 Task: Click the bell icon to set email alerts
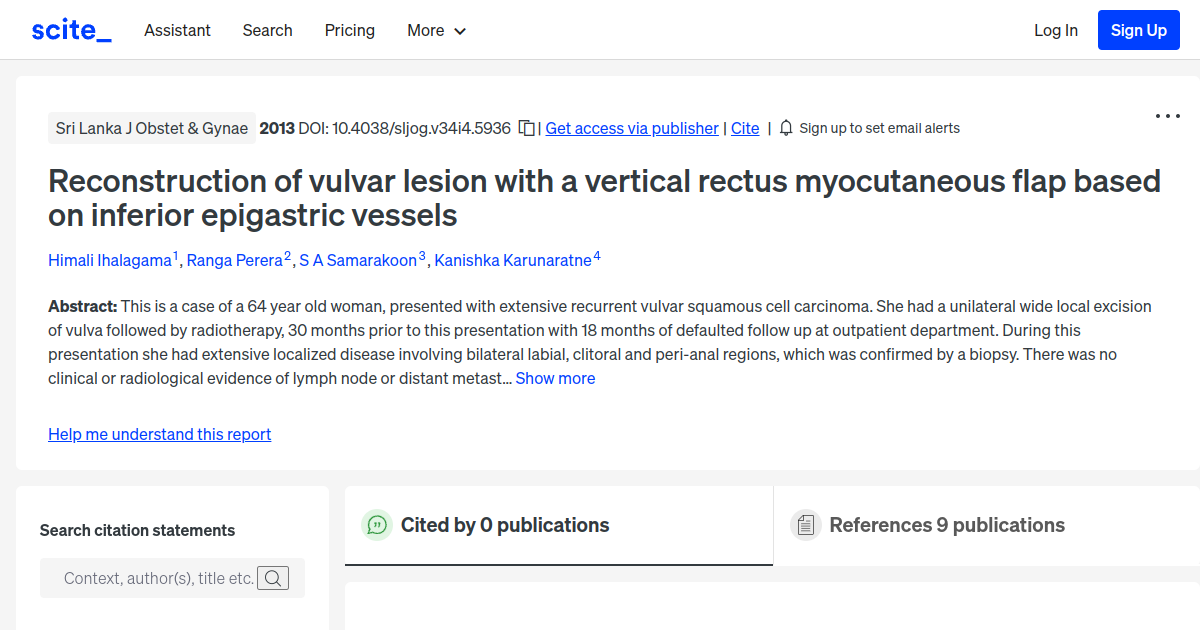pyautogui.click(x=786, y=128)
